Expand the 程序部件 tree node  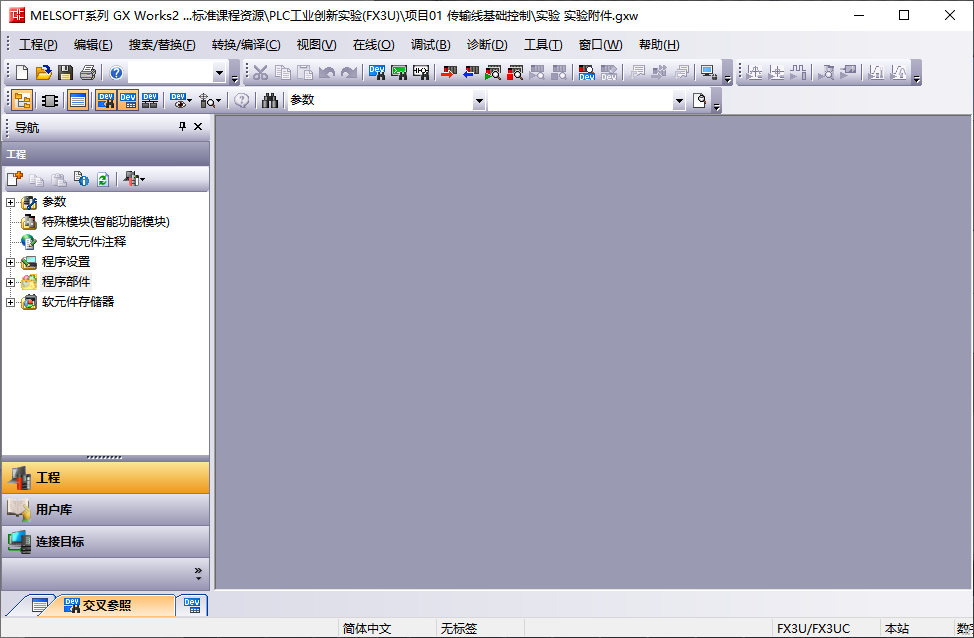pyautogui.click(x=11, y=282)
